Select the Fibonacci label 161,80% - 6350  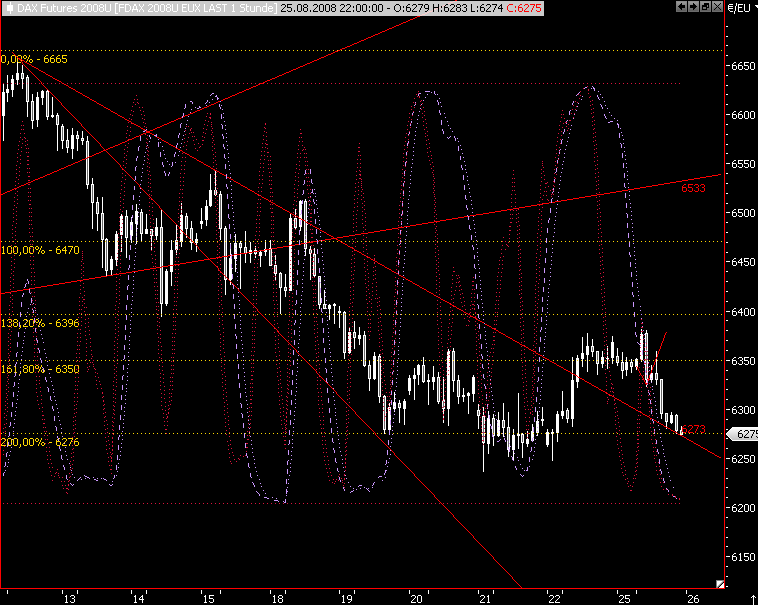pyautogui.click(x=40, y=369)
